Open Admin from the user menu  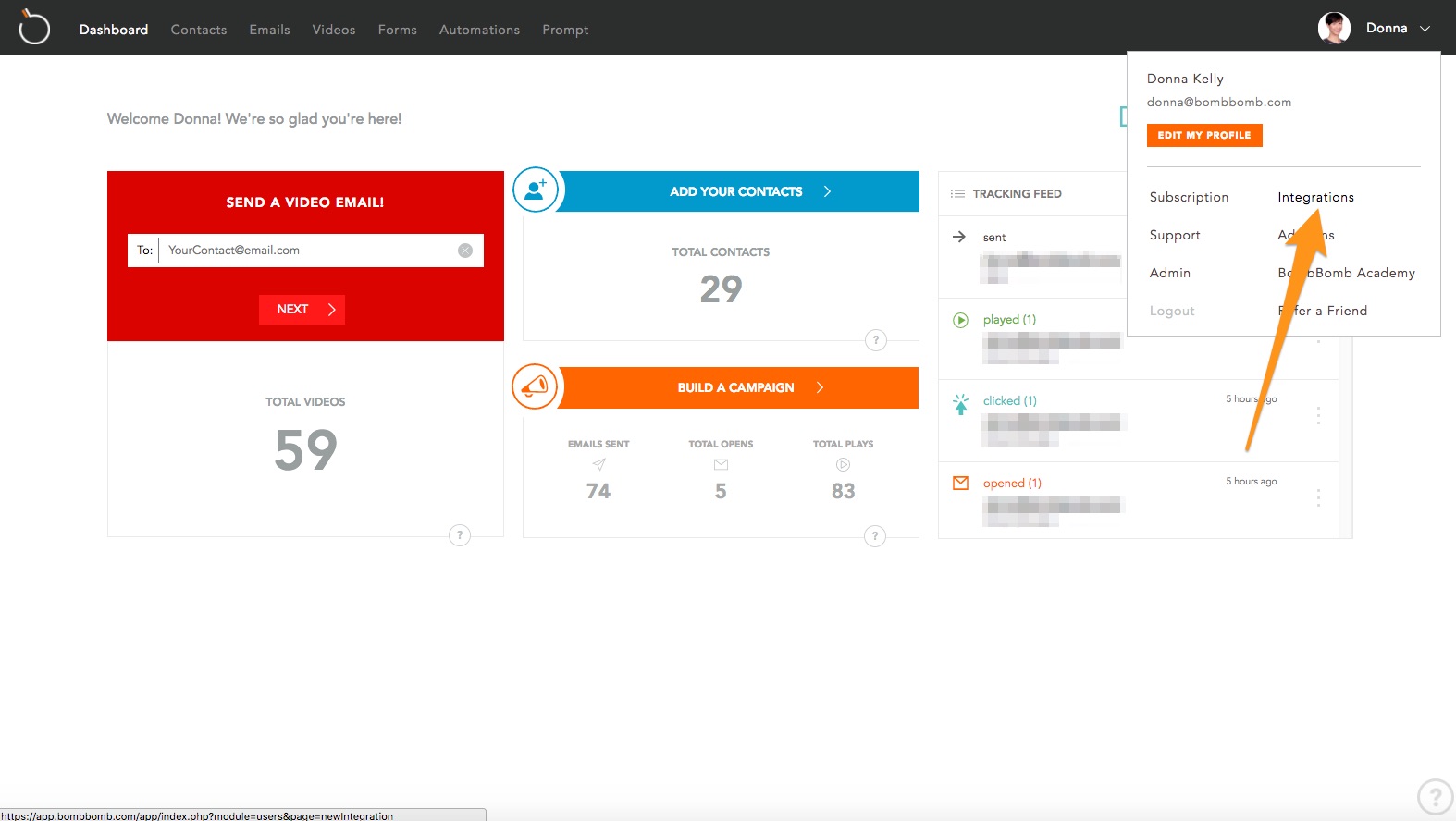[1170, 273]
